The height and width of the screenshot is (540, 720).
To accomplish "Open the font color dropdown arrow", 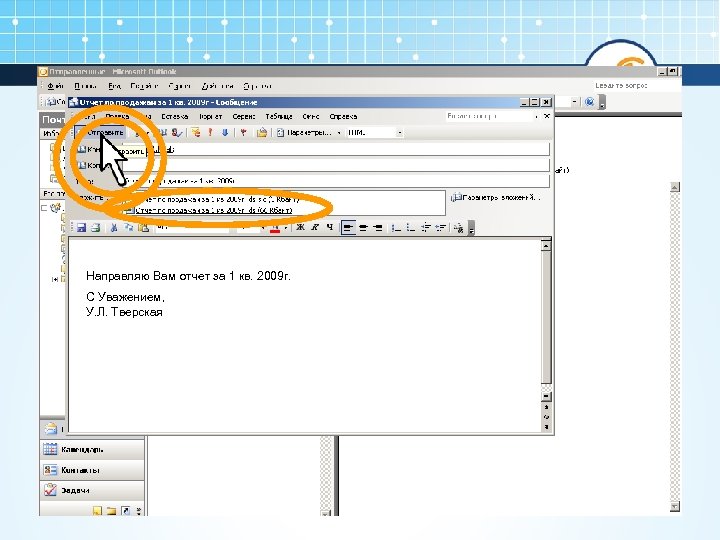I will coord(286,227).
